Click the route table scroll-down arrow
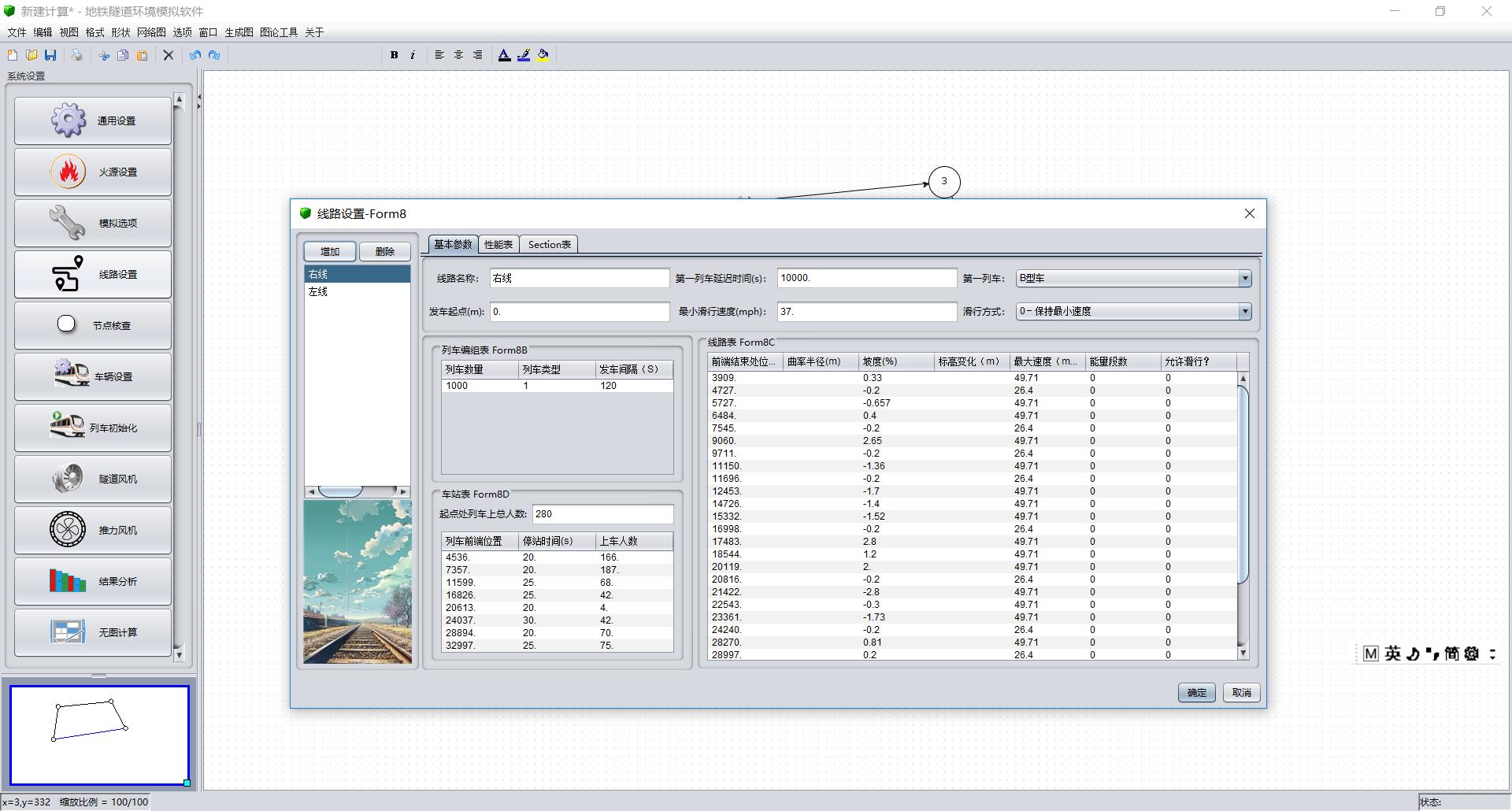The width and height of the screenshot is (1512, 811). tap(1243, 653)
